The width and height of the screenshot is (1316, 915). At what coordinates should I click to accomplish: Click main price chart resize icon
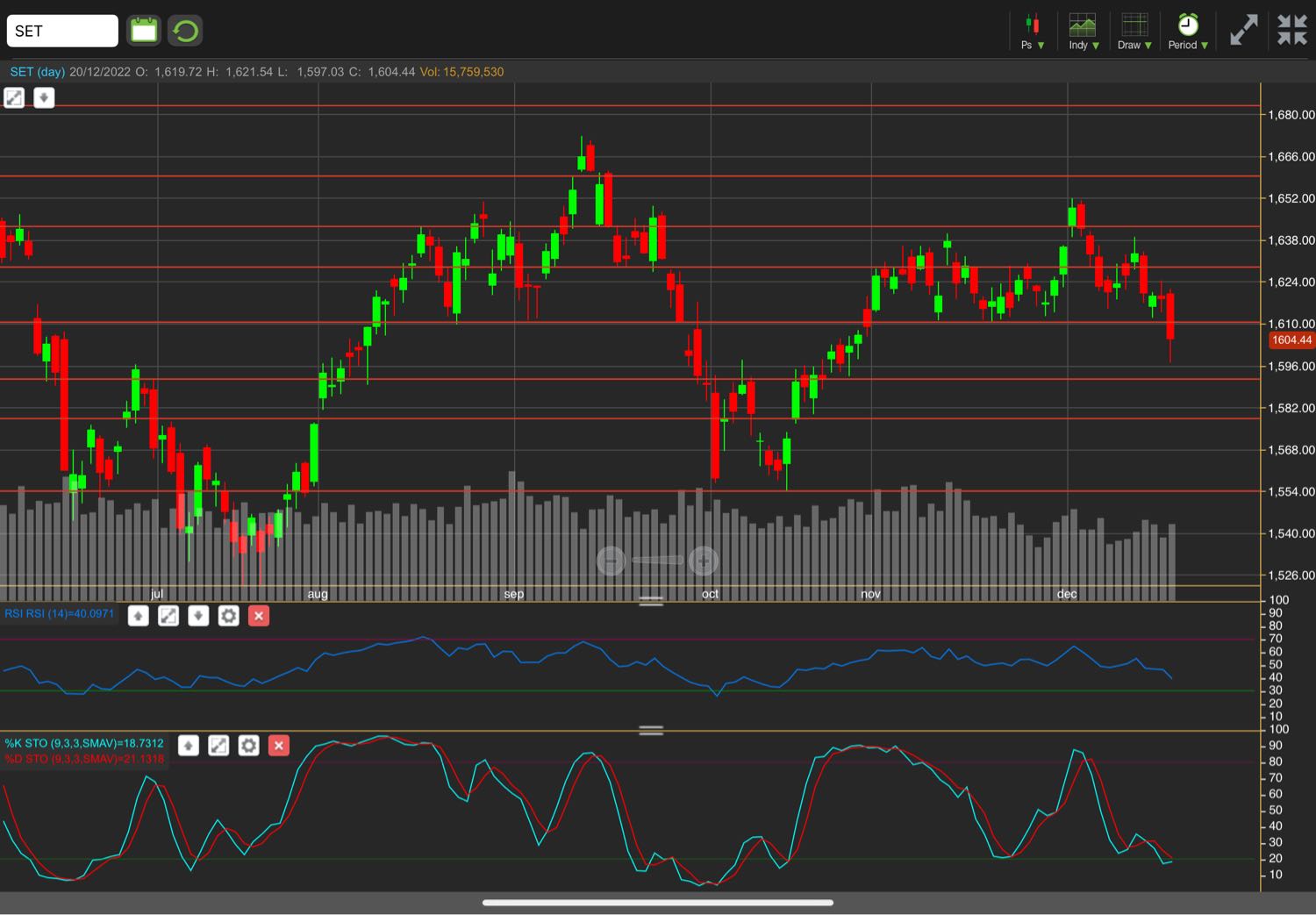(x=14, y=97)
